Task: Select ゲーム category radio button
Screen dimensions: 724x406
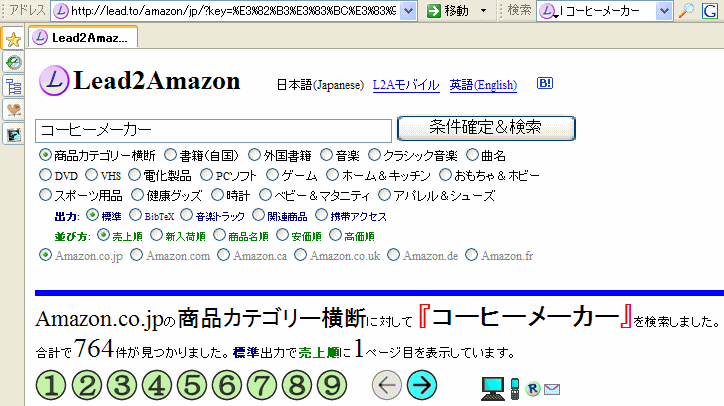Action: point(272,175)
